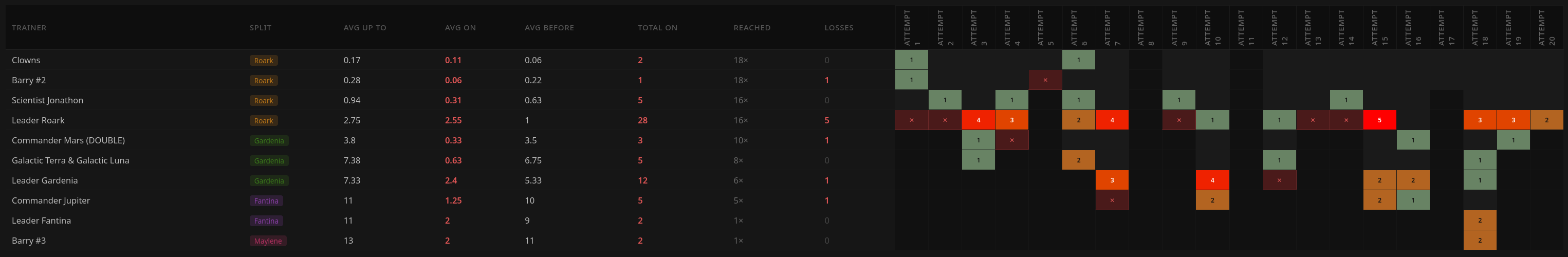
Task: Click the Maylene badge for Barry #3
Action: [x=268, y=241]
